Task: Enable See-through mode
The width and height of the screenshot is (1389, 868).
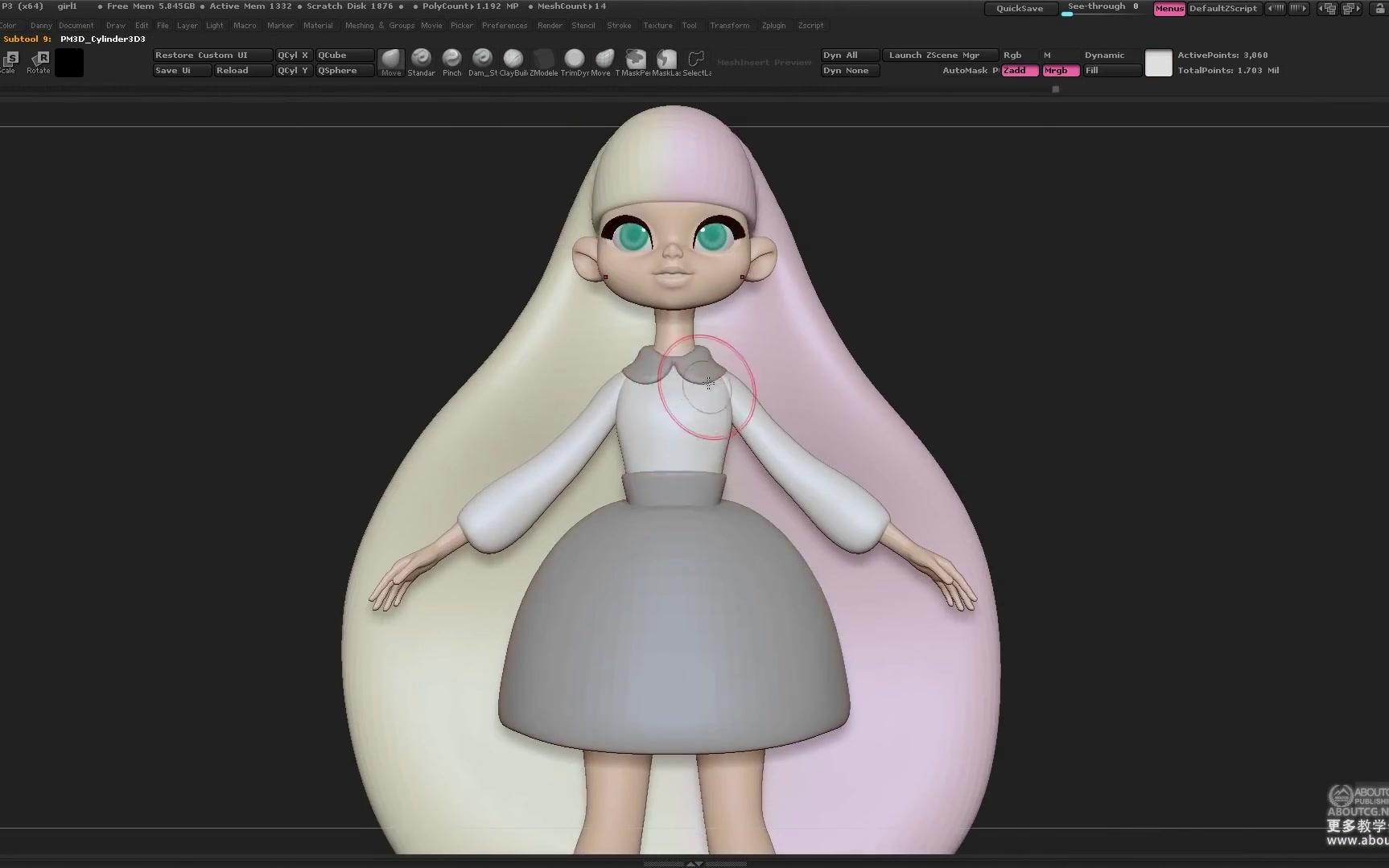Action: pyautogui.click(x=1098, y=6)
